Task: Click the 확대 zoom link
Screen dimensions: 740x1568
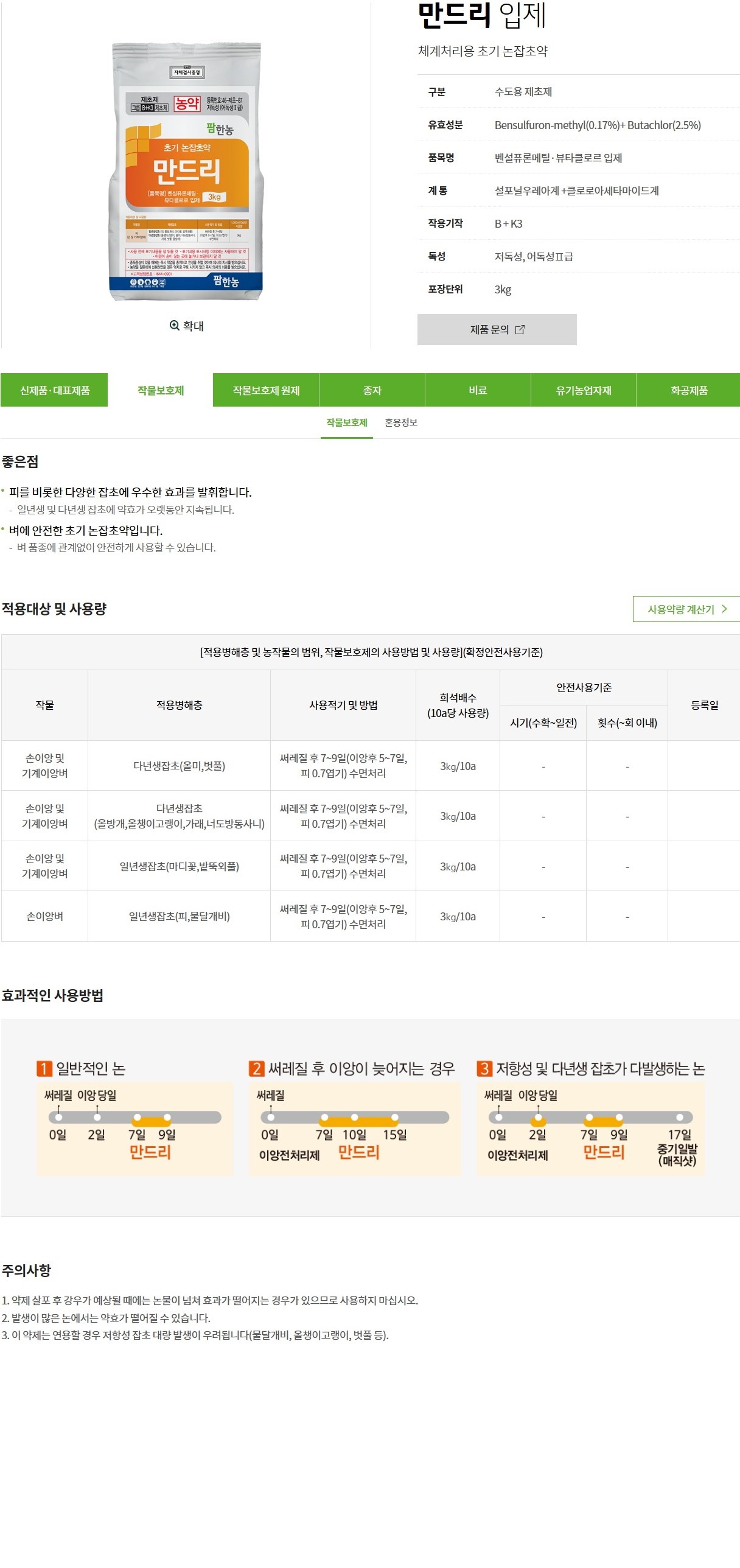Action: tap(187, 326)
